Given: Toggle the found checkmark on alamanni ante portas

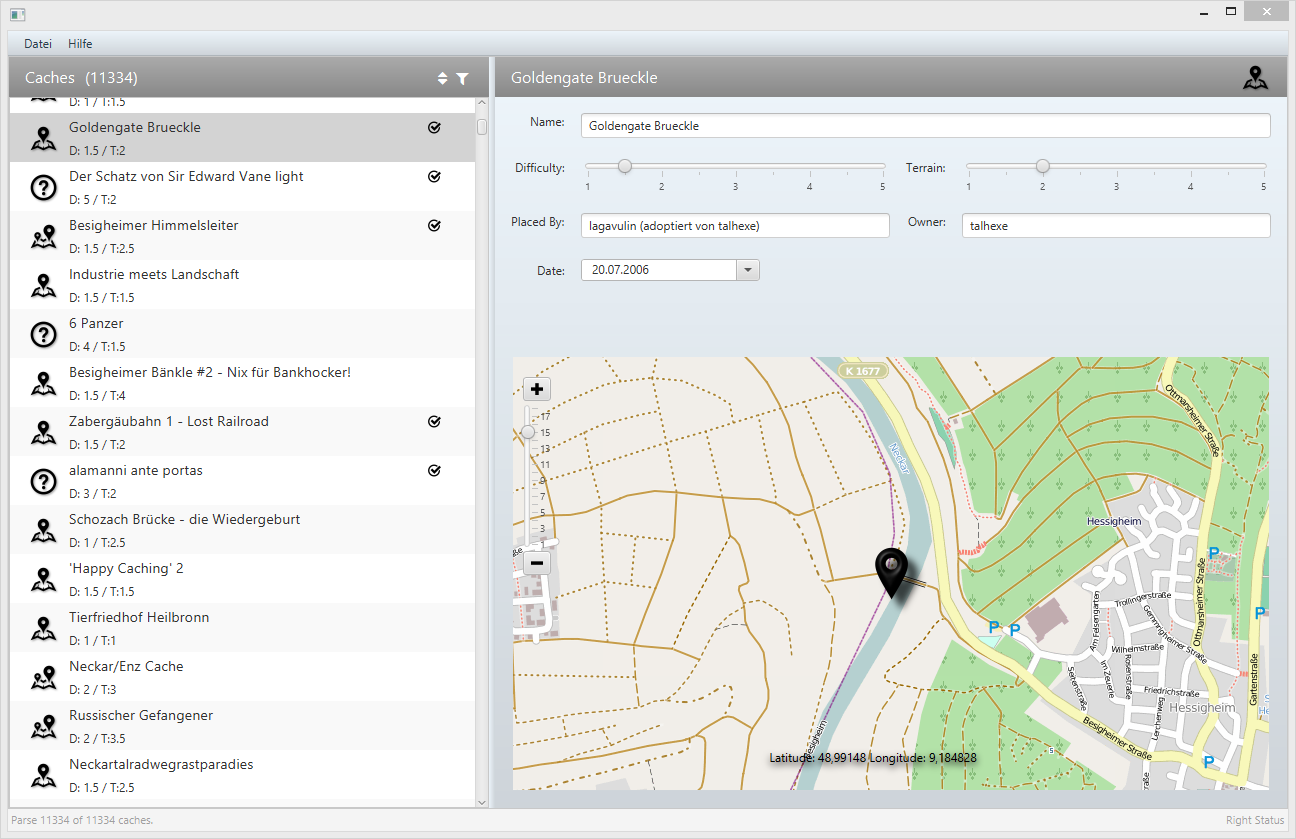Looking at the screenshot, I should pyautogui.click(x=434, y=471).
